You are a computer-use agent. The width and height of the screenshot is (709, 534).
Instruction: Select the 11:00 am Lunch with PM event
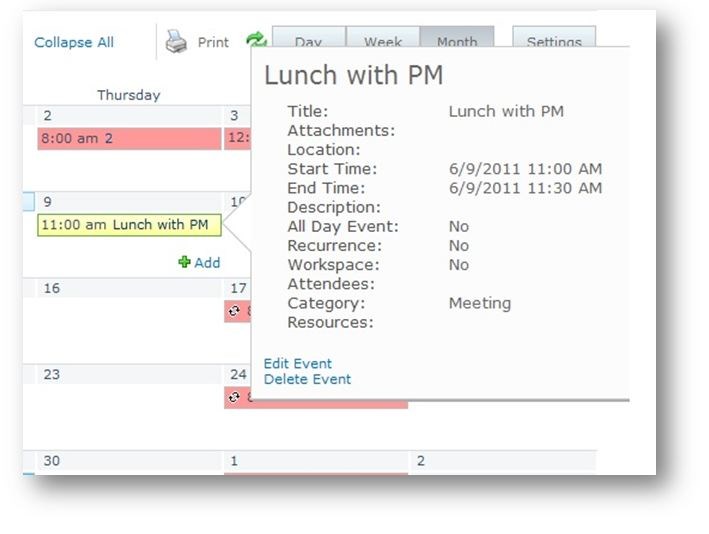pyautogui.click(x=129, y=225)
